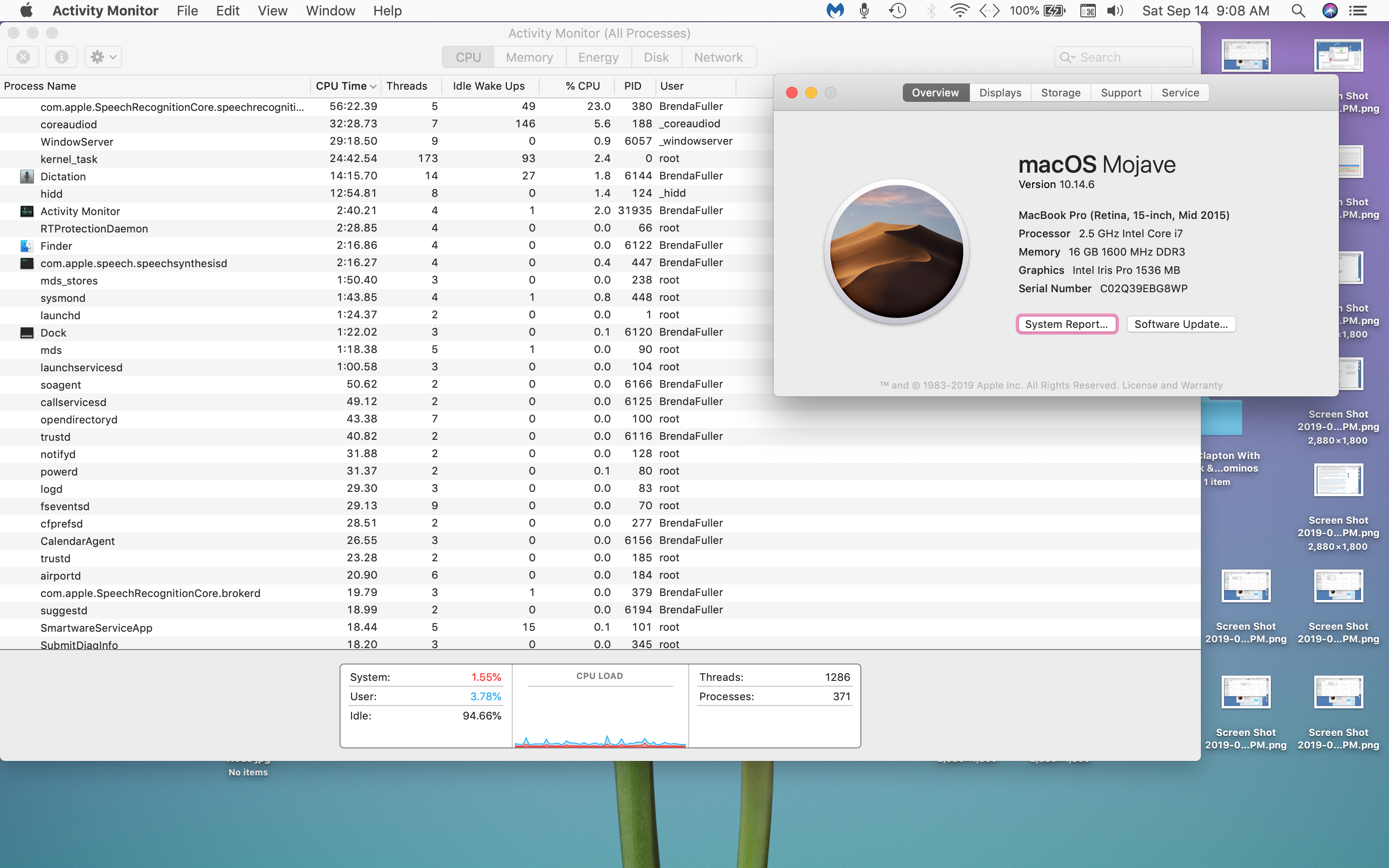Viewport: 1389px width, 868px height.
Task: Open the Help menu
Action: [387, 10]
